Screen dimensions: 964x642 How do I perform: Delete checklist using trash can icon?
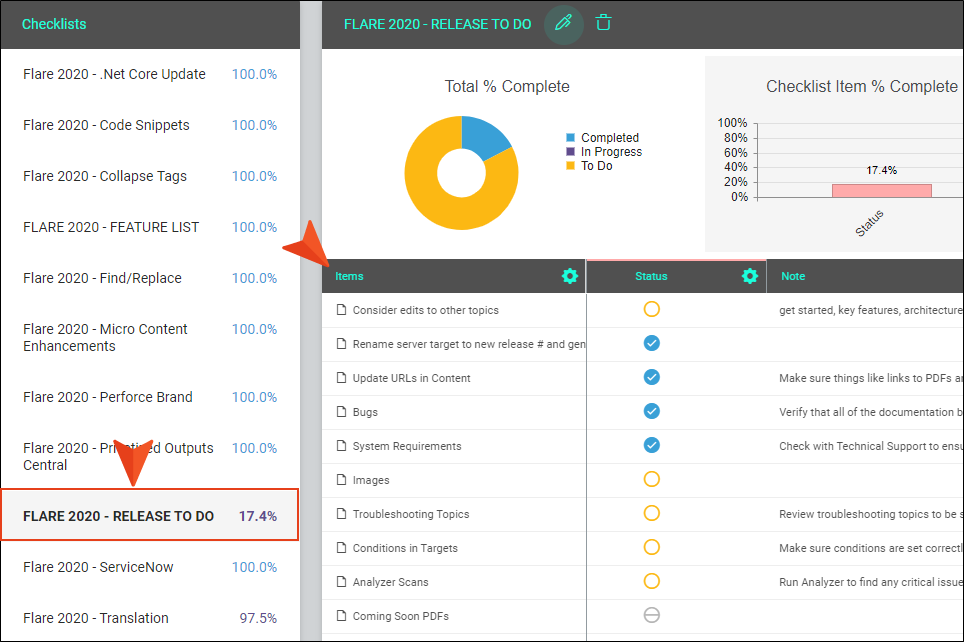(x=603, y=23)
